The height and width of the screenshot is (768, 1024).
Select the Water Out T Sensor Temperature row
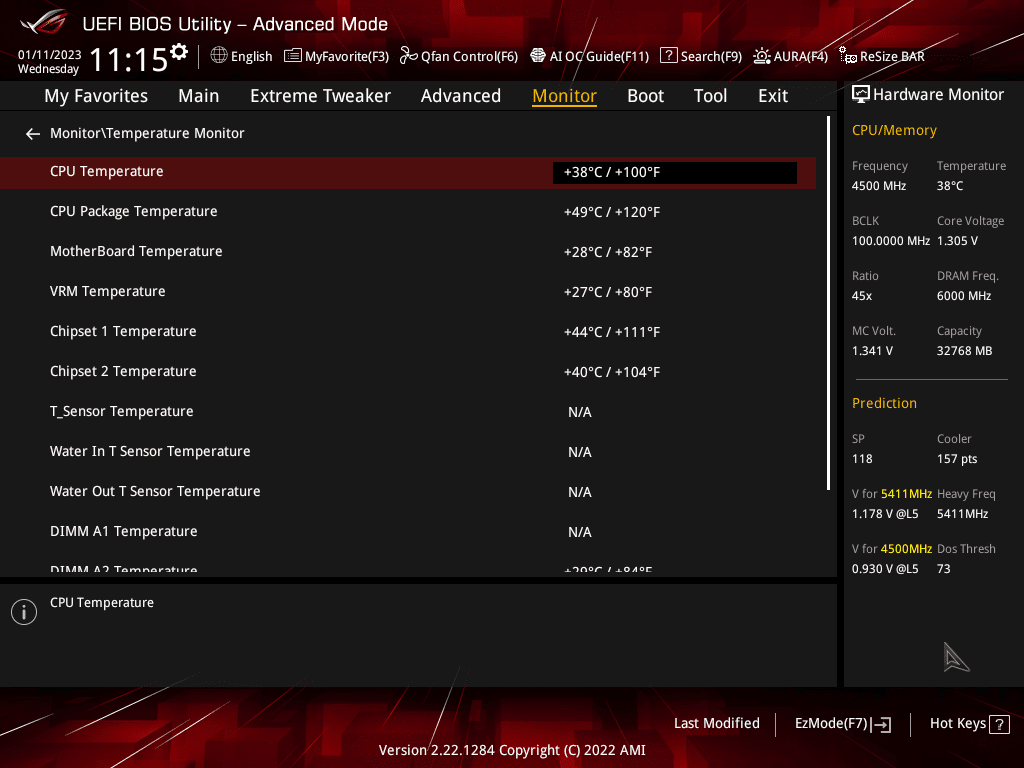[x=408, y=492]
